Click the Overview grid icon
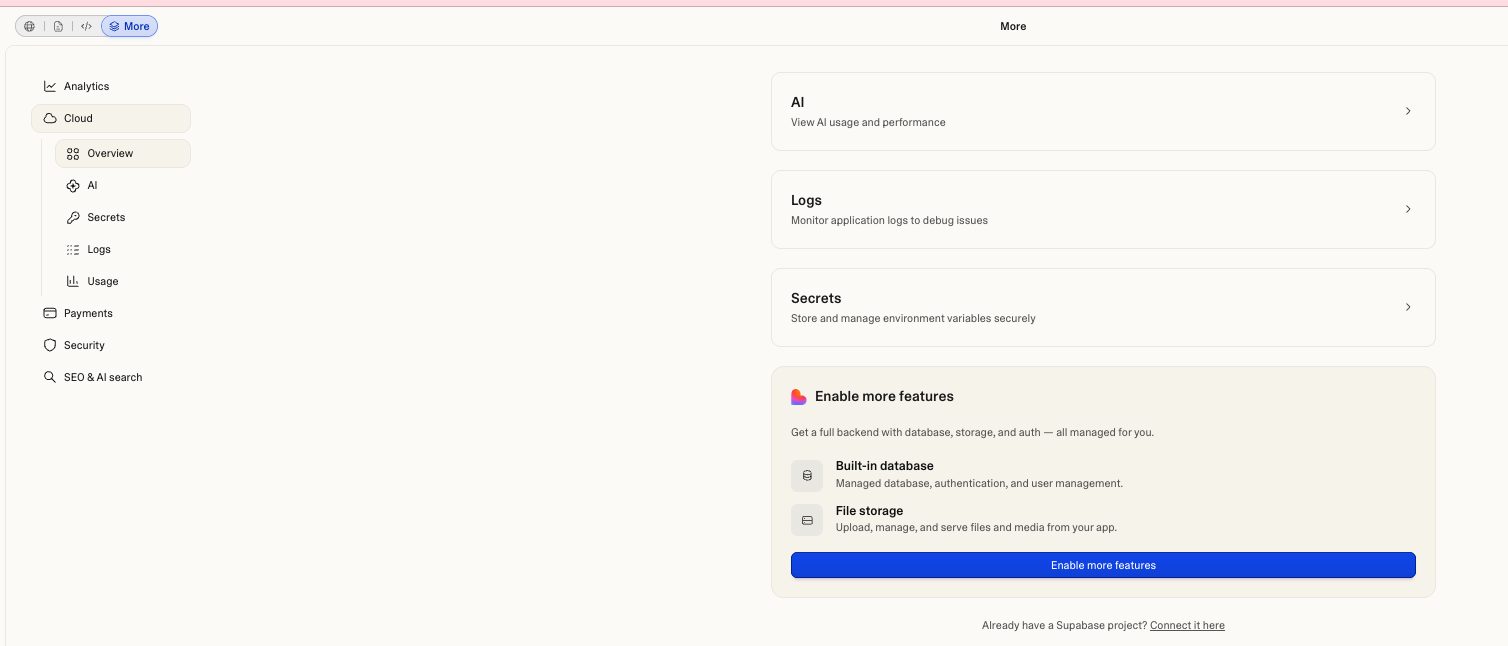This screenshot has height=646, width=1508. click(x=73, y=154)
